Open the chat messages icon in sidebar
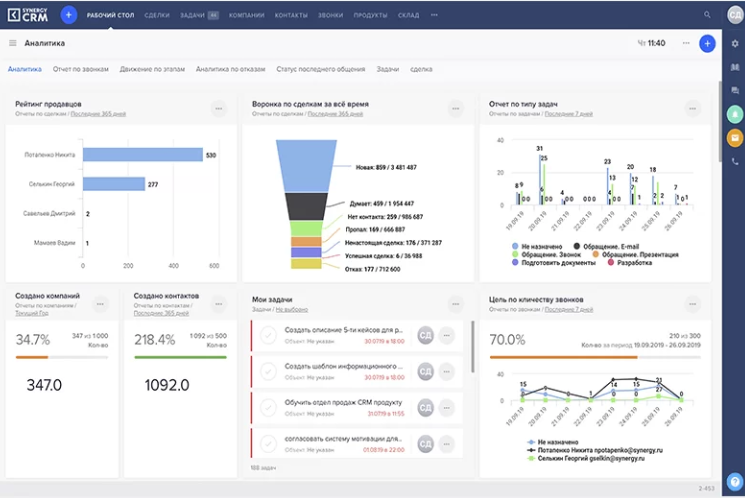The height and width of the screenshot is (498, 745). click(x=735, y=90)
